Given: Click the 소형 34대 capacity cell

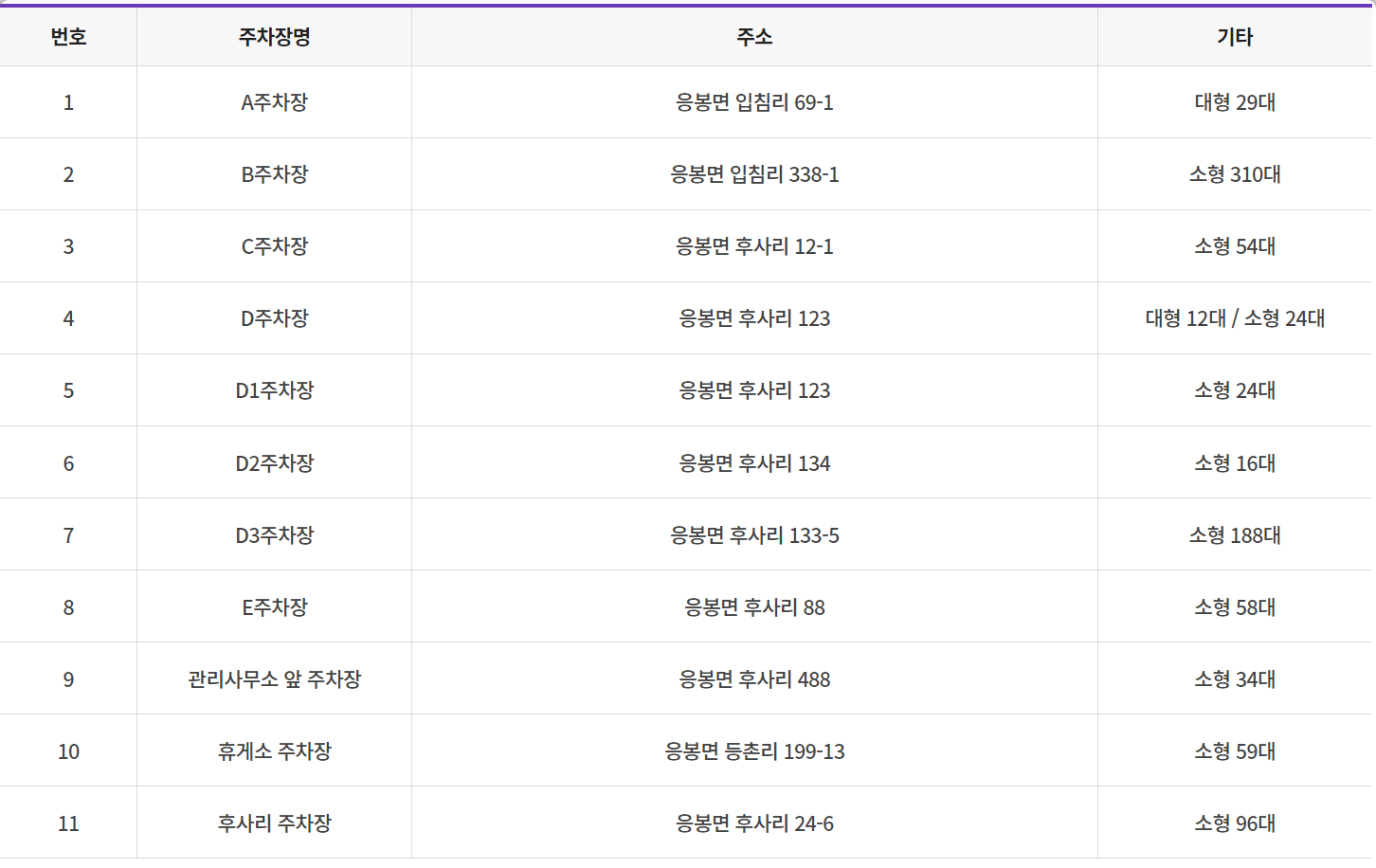Looking at the screenshot, I should tap(1235, 679).
